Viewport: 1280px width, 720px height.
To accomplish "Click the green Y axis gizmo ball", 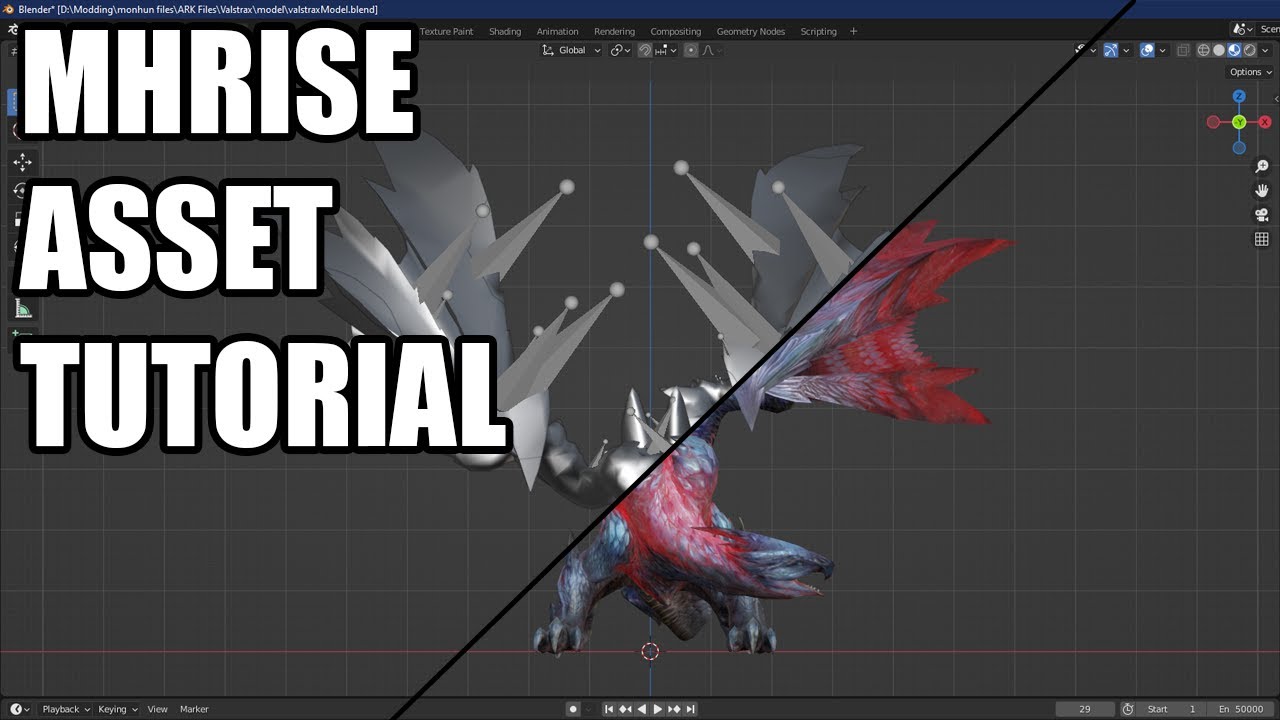I will click(x=1239, y=122).
